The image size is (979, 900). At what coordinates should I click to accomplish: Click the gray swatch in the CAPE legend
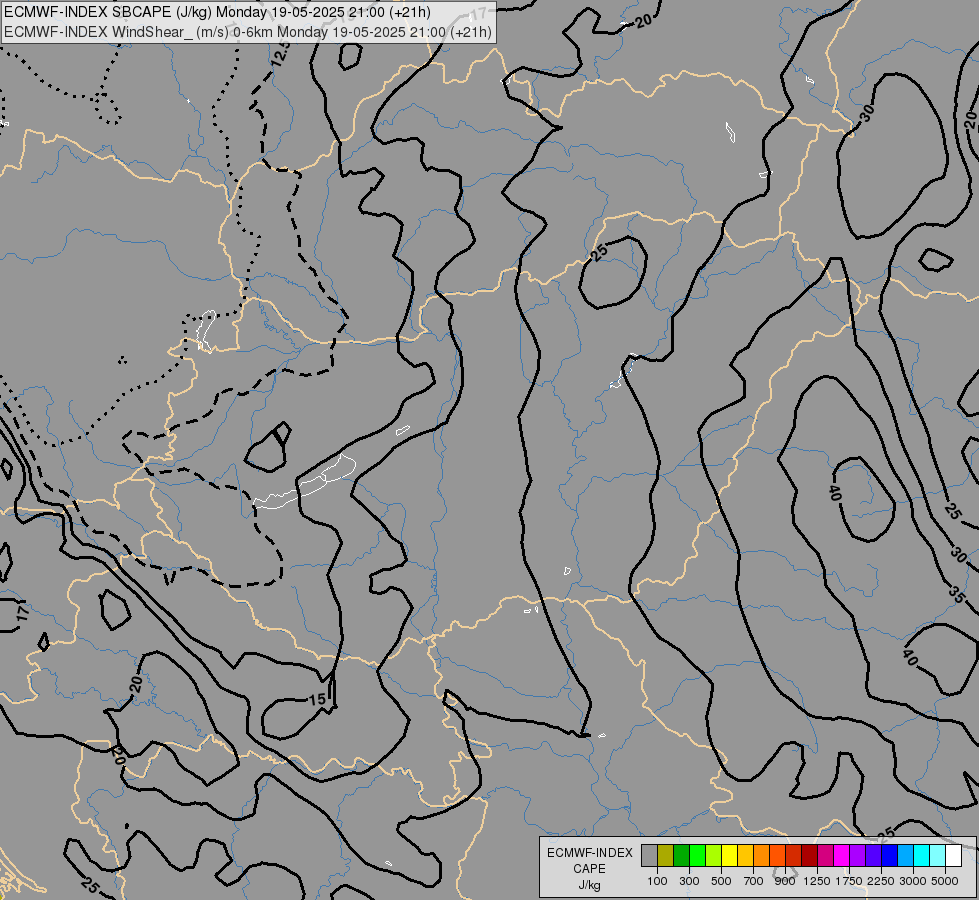[x=649, y=856]
